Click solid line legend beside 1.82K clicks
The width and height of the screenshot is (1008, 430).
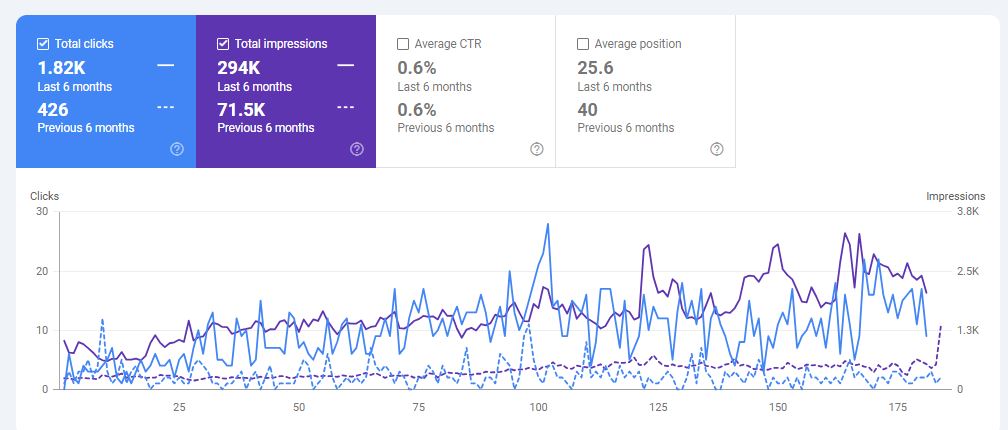(x=166, y=66)
